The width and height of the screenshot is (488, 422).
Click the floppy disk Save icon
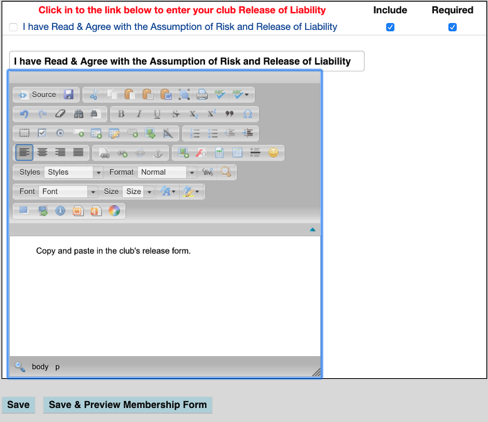click(69, 95)
